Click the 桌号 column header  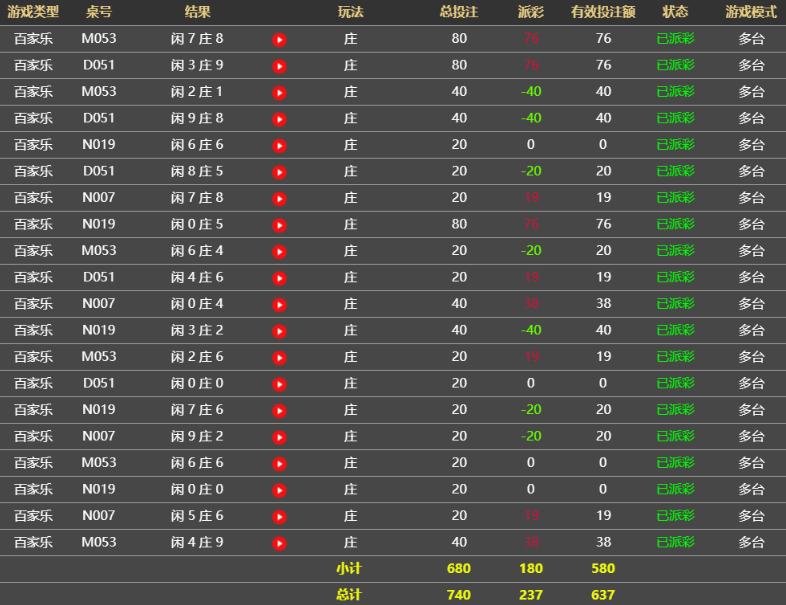coord(99,12)
